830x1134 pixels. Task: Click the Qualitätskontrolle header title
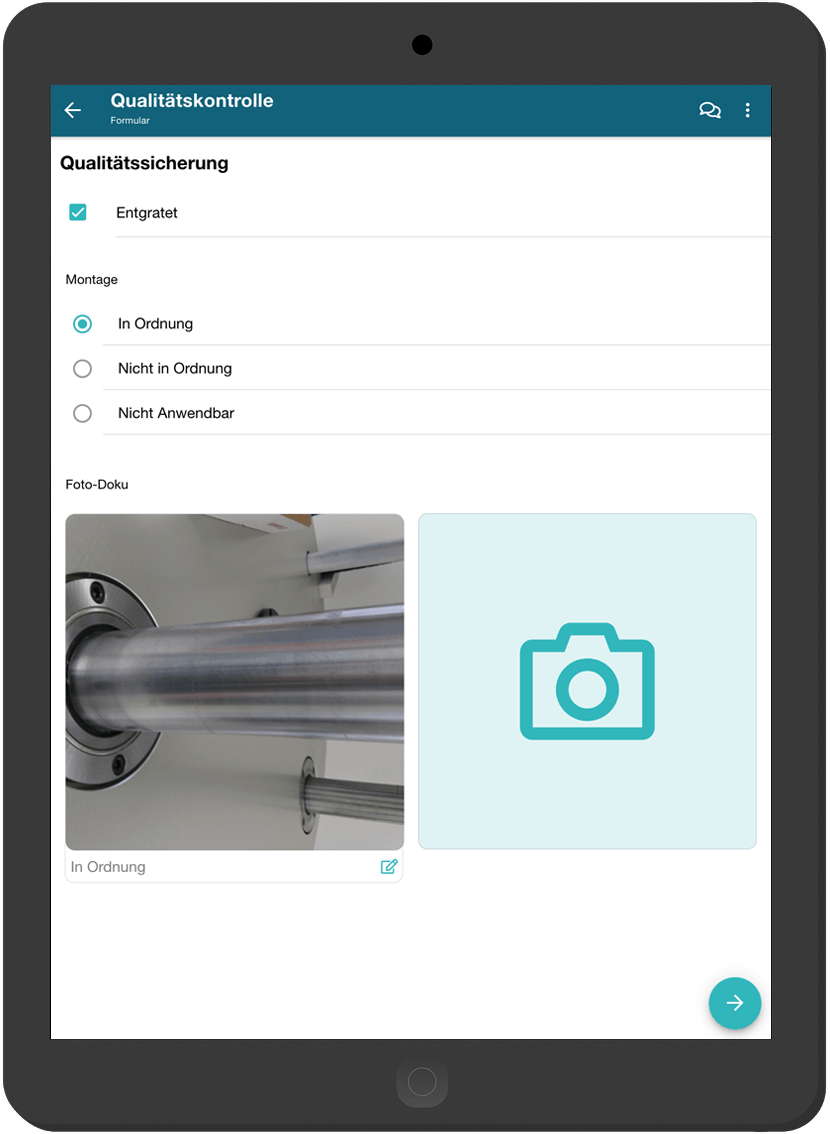[192, 101]
